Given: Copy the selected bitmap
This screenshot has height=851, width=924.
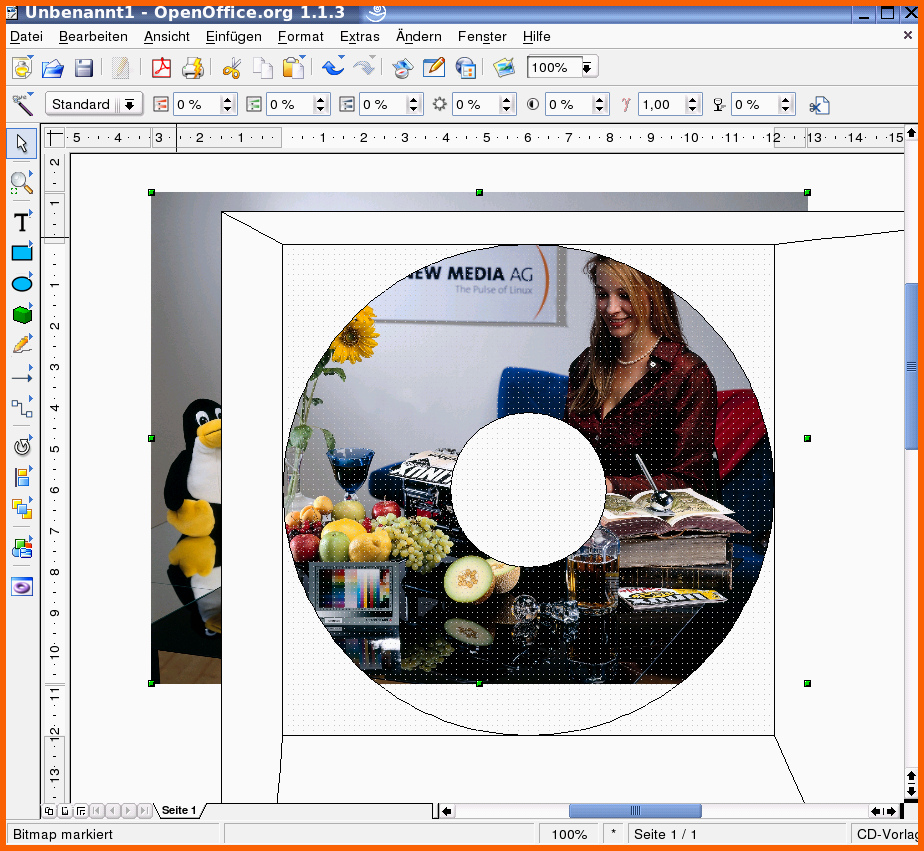Looking at the screenshot, I should pyautogui.click(x=263, y=68).
